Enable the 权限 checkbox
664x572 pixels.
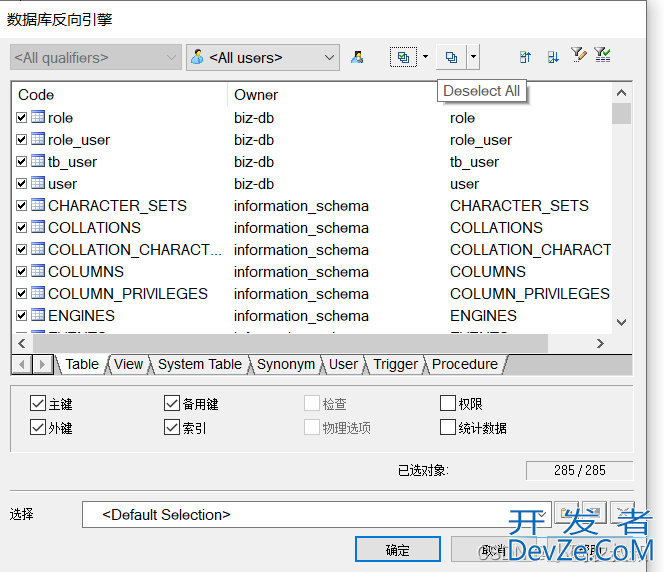coord(448,403)
